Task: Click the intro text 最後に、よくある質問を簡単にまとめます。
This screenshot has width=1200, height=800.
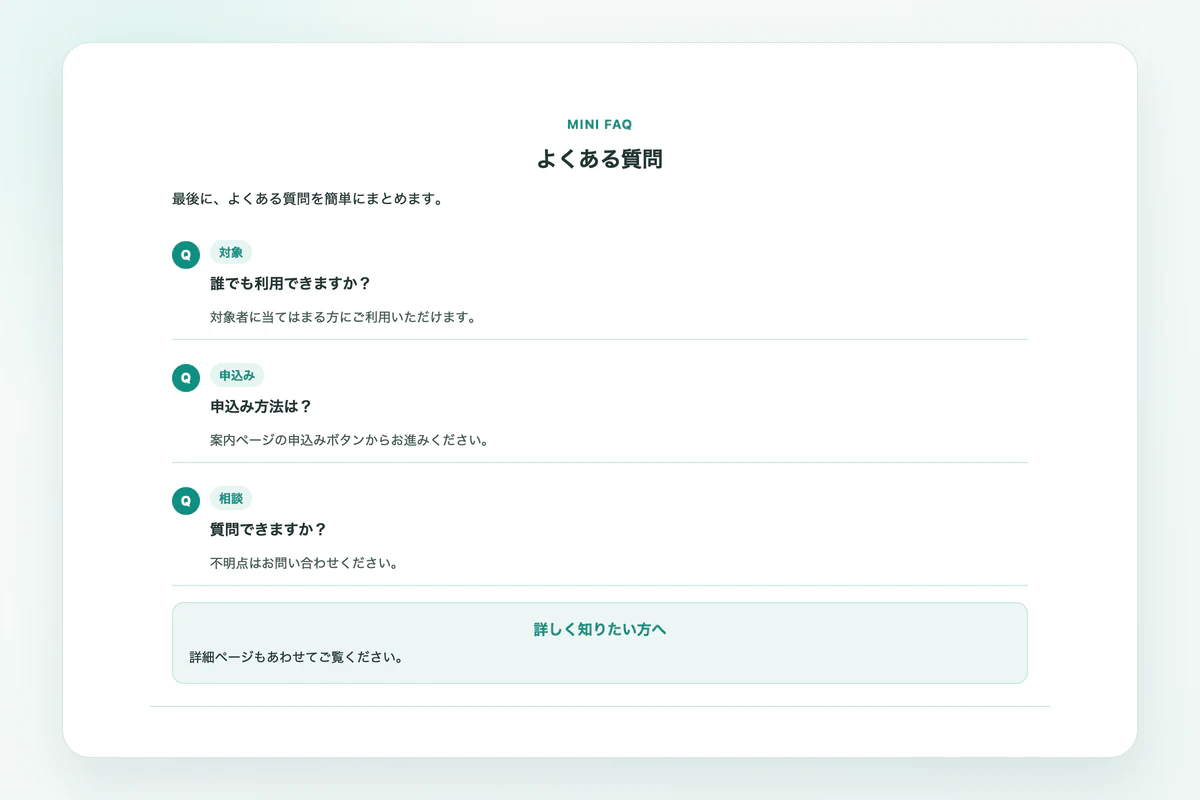Action: click(308, 199)
